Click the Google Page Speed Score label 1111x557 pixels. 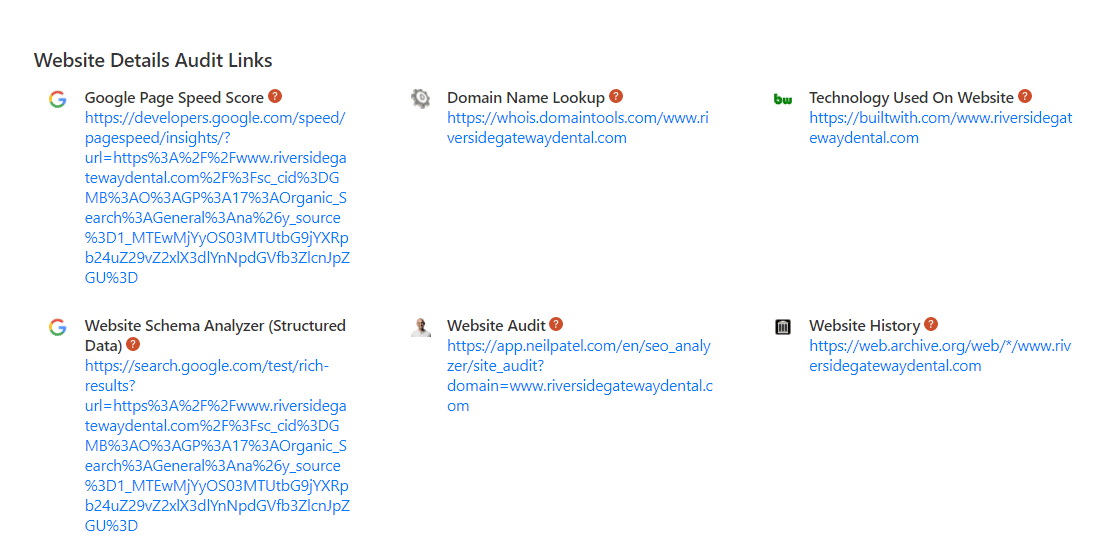pyautogui.click(x=174, y=98)
